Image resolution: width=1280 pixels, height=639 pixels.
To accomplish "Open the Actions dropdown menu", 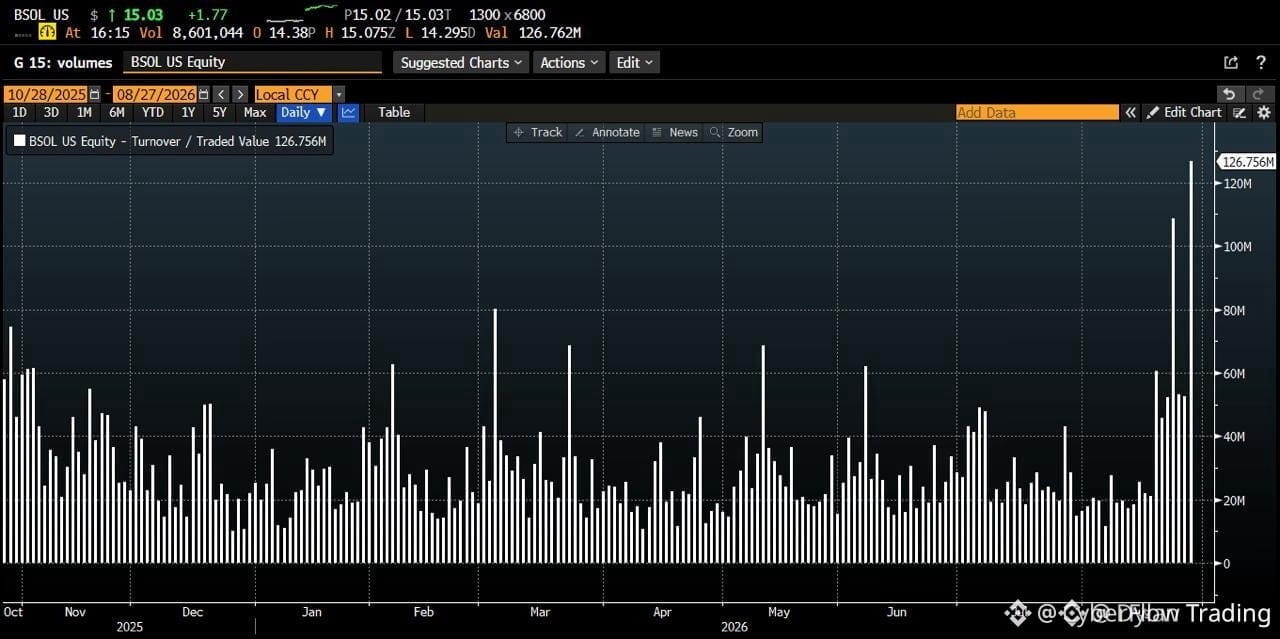I will pyautogui.click(x=569, y=62).
